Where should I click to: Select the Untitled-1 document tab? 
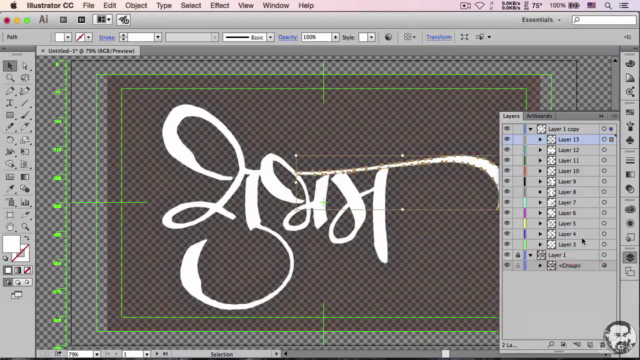coord(91,51)
